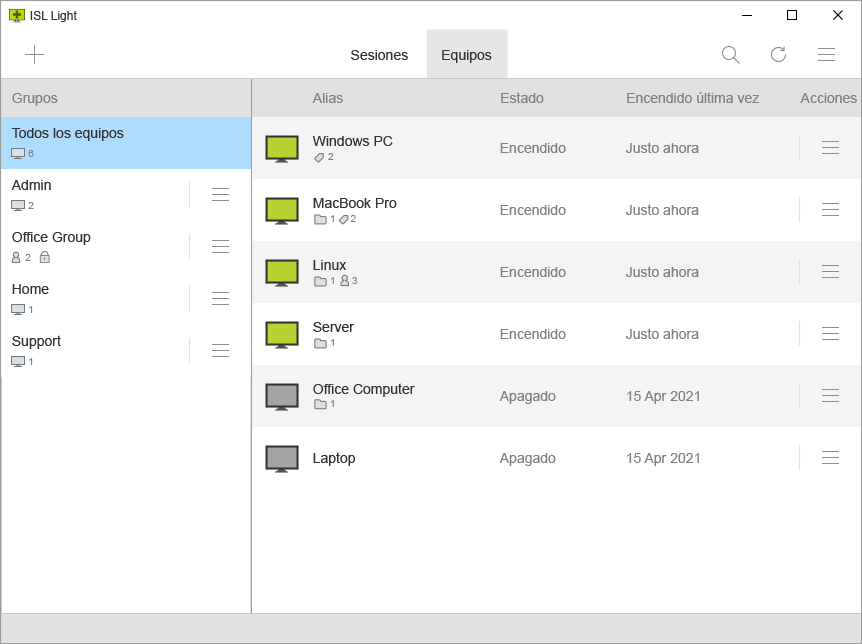Click the Encendido última vez column header
The image size is (862, 644).
coord(692,98)
